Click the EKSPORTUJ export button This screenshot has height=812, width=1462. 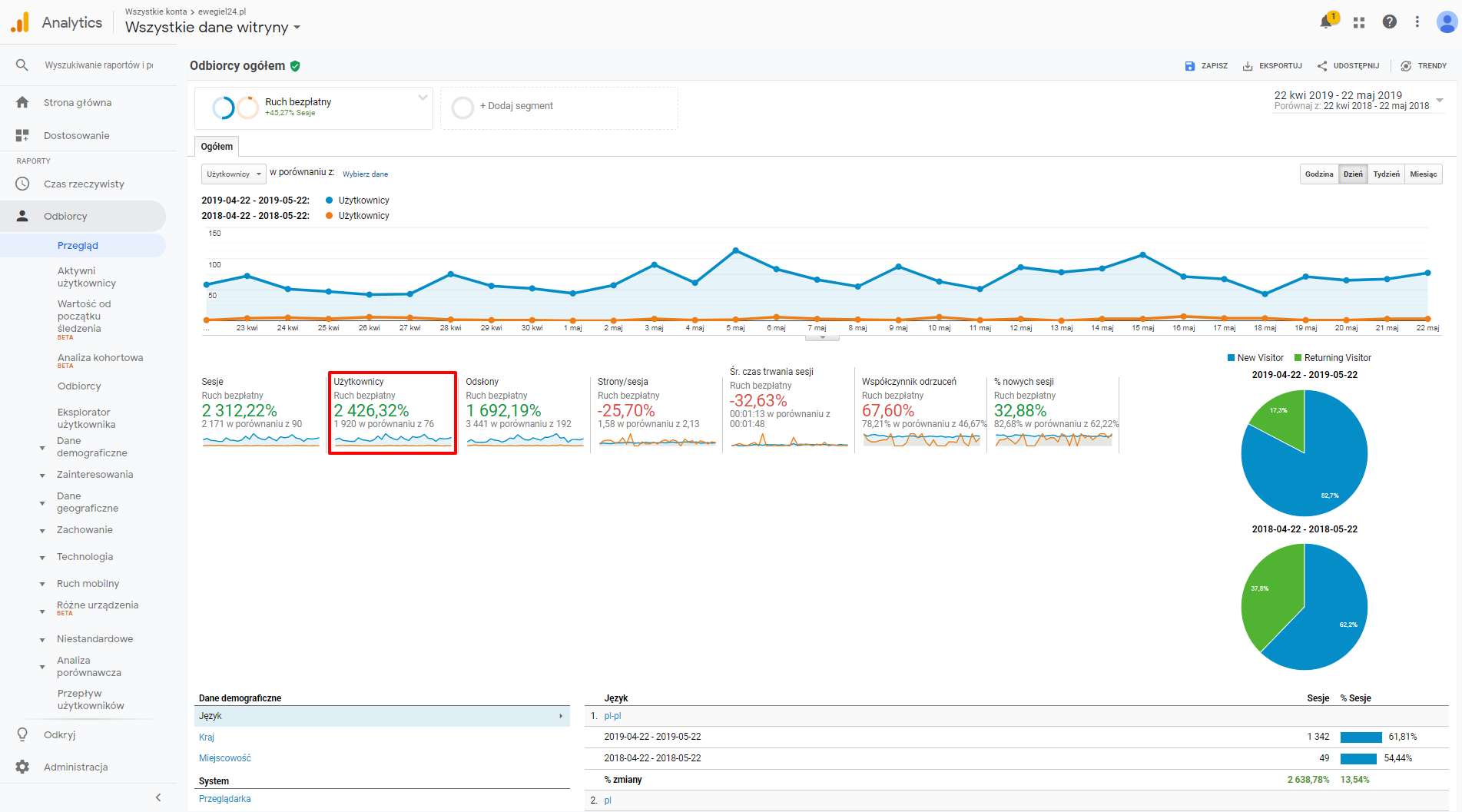point(1272,66)
